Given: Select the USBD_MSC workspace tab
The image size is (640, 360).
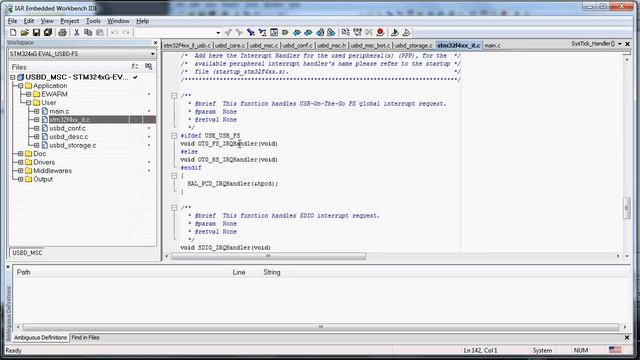Looking at the screenshot, I should click(27, 253).
